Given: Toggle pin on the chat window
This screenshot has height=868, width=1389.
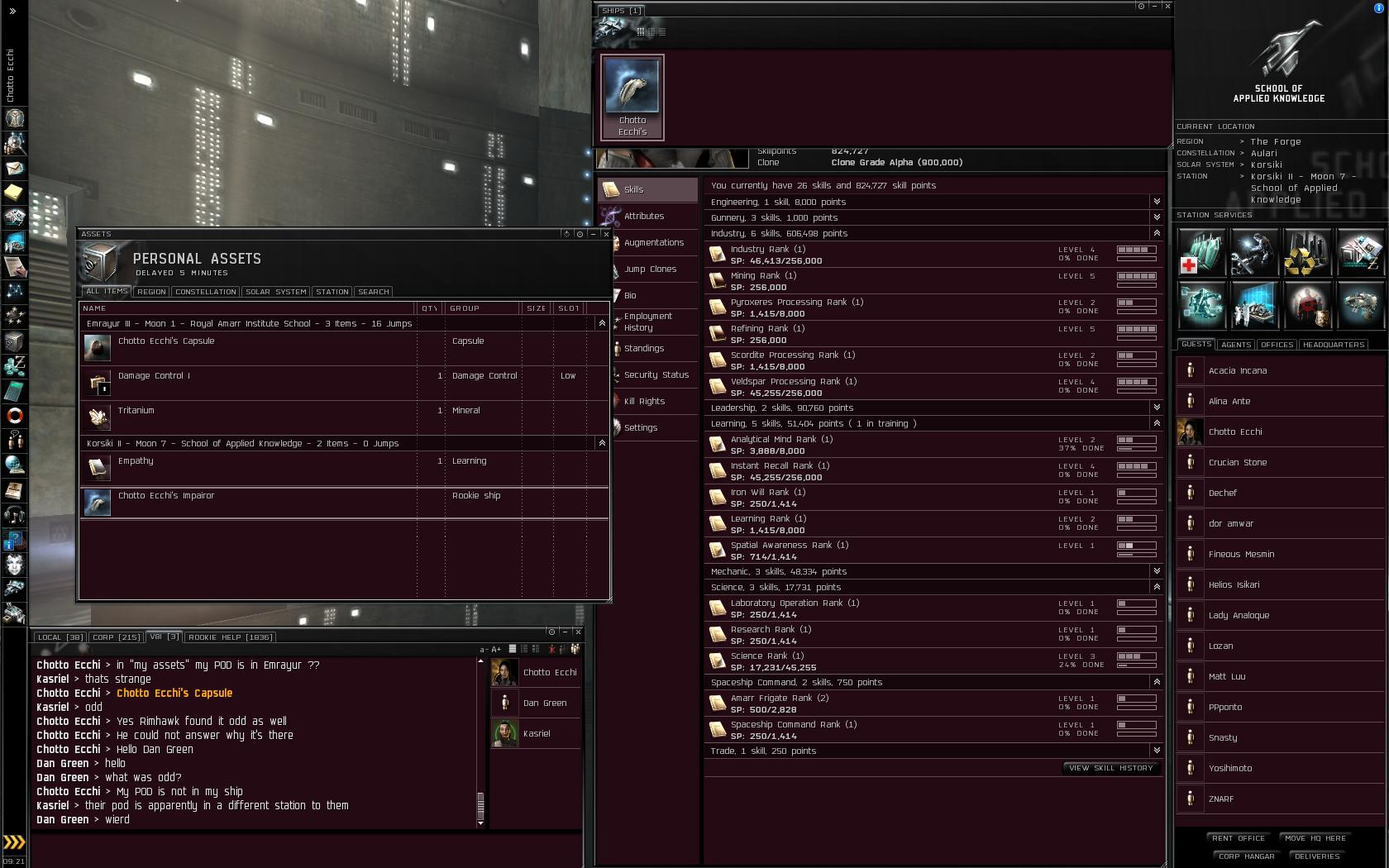Looking at the screenshot, I should 551,632.
